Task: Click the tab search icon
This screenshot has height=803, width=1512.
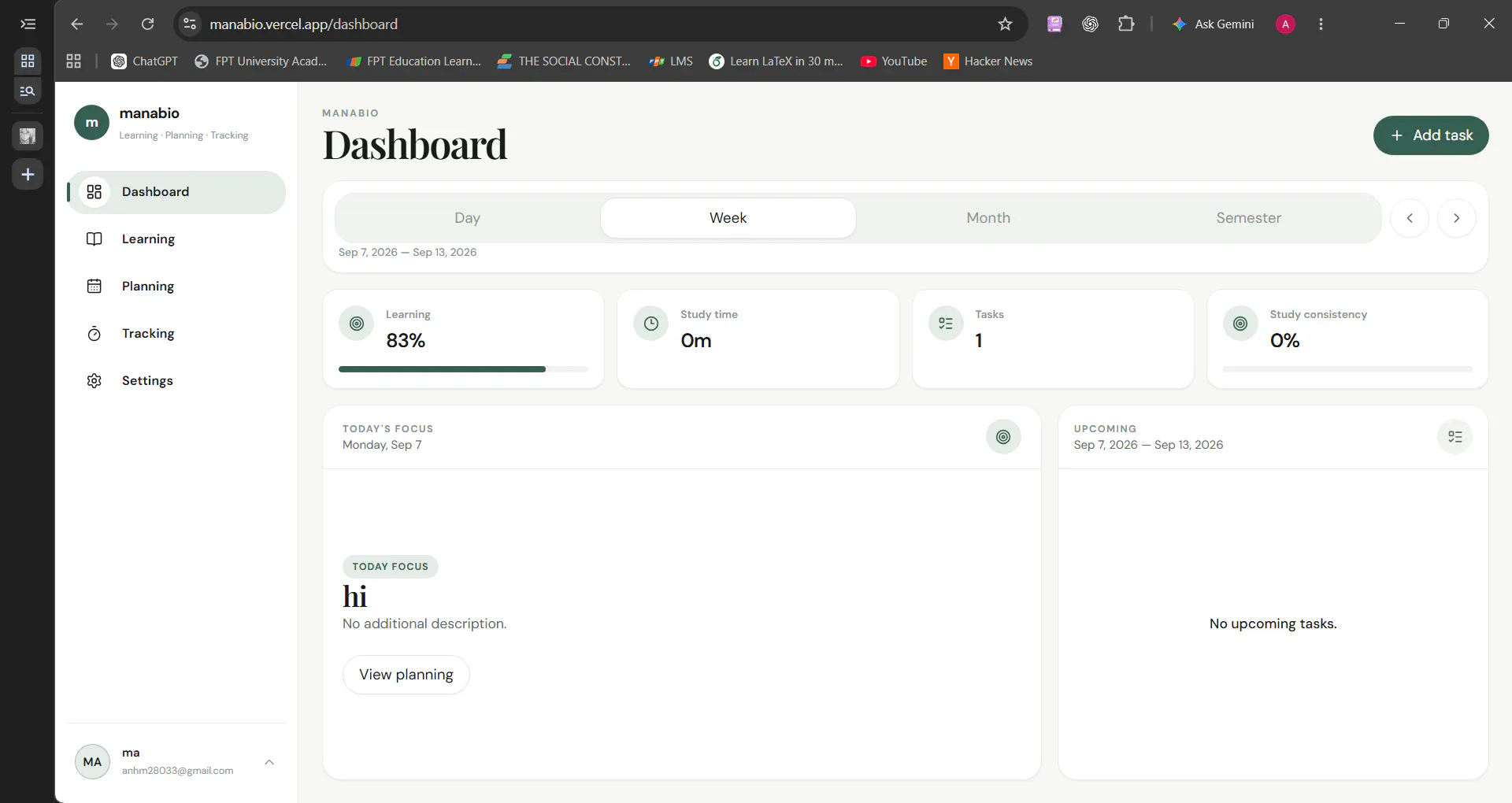Action: point(28,91)
